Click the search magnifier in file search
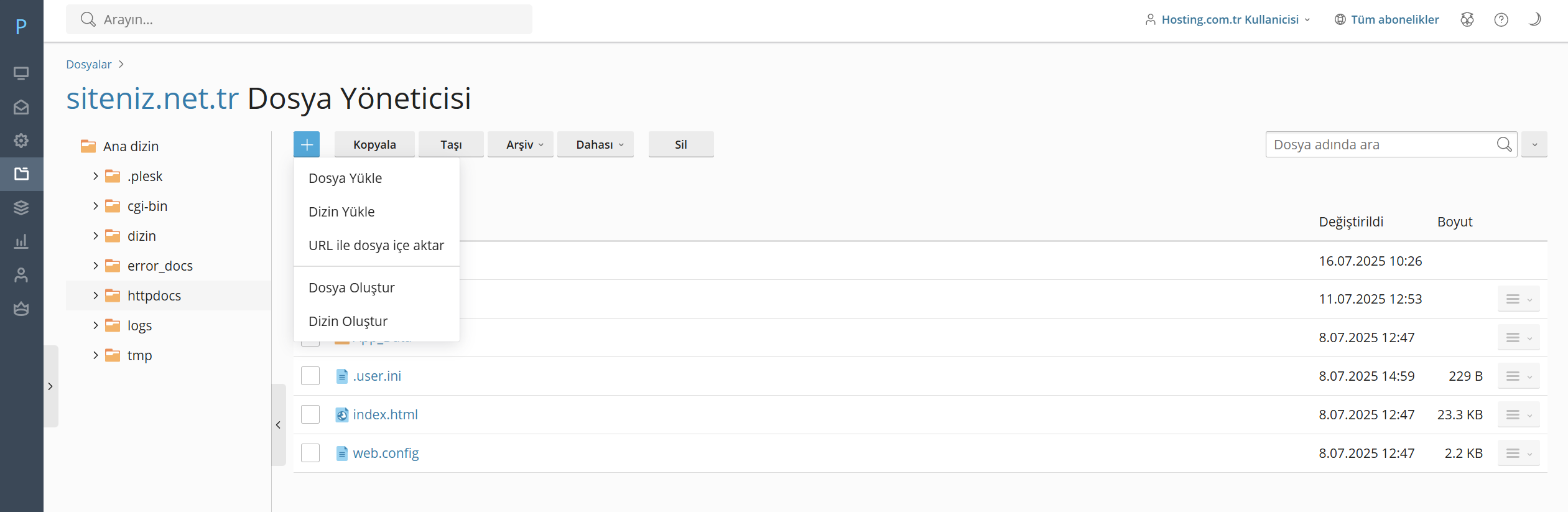This screenshot has width=1568, height=512. [1504, 144]
